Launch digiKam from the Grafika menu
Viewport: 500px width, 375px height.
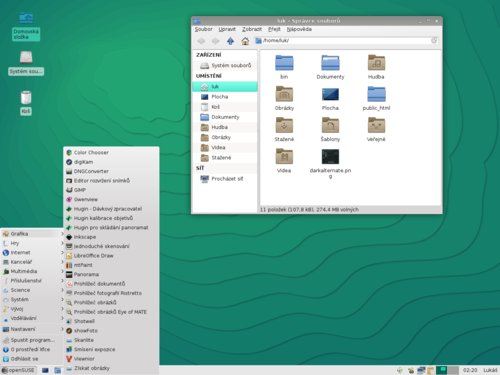click(x=111, y=162)
